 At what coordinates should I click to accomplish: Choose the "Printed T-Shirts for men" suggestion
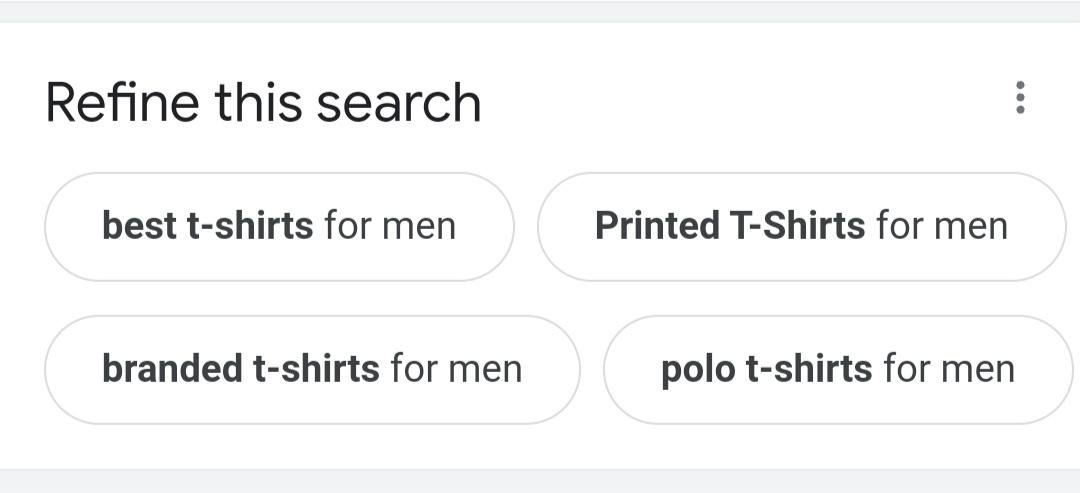801,226
